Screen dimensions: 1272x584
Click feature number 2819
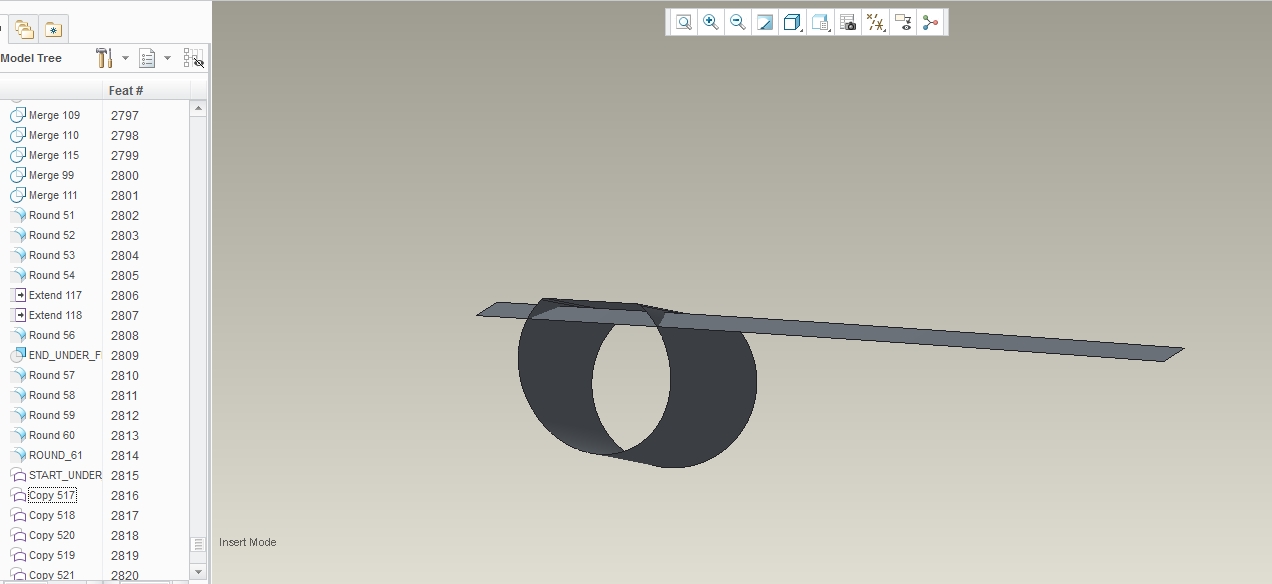point(125,555)
